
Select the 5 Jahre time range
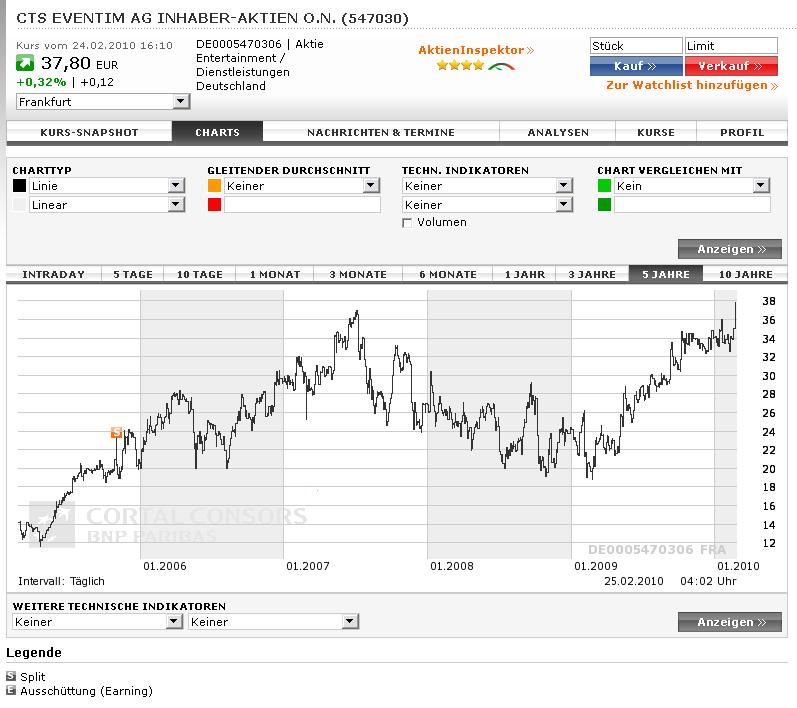666,274
